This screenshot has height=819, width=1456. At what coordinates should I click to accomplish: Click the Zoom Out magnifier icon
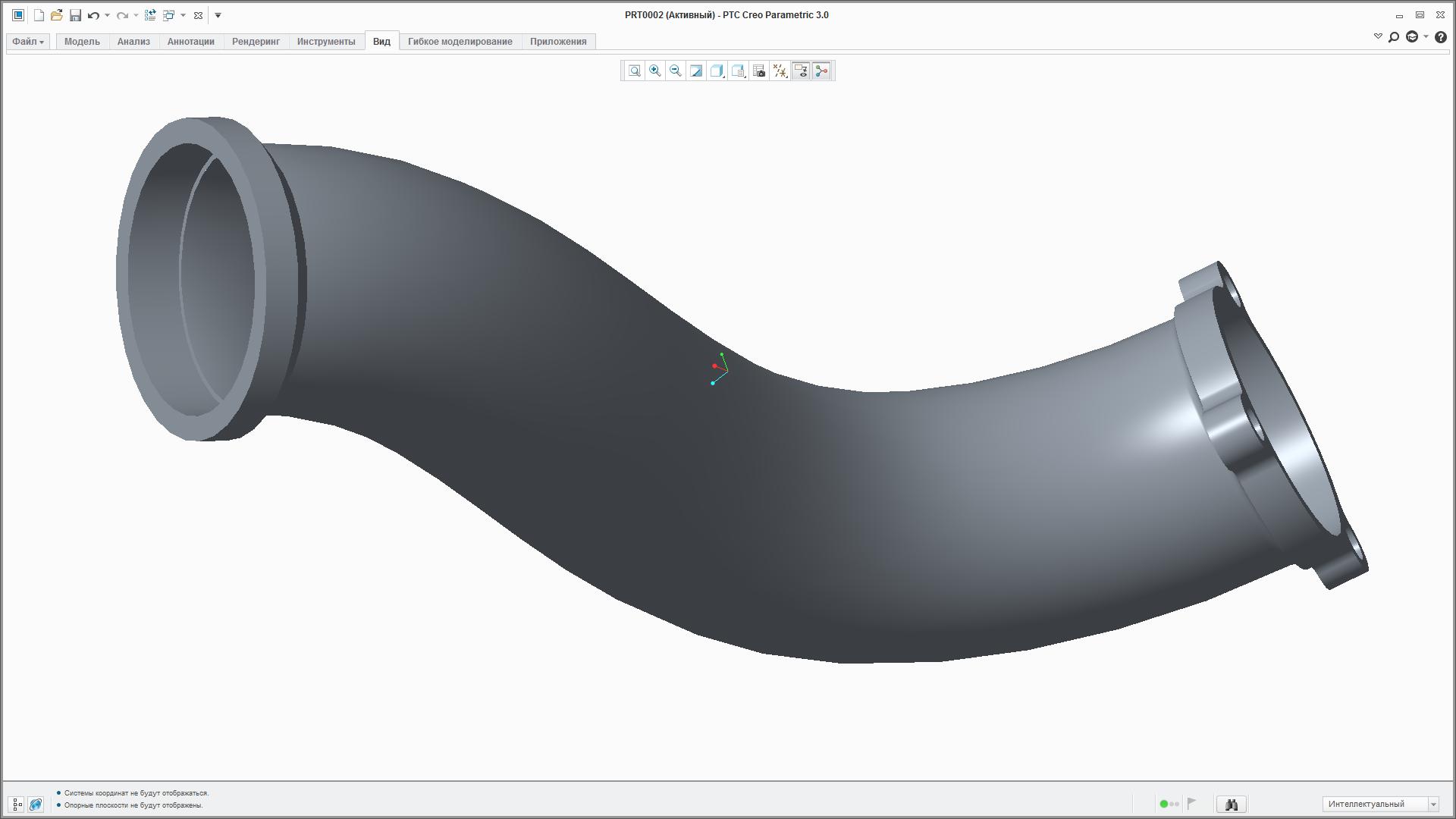(676, 71)
